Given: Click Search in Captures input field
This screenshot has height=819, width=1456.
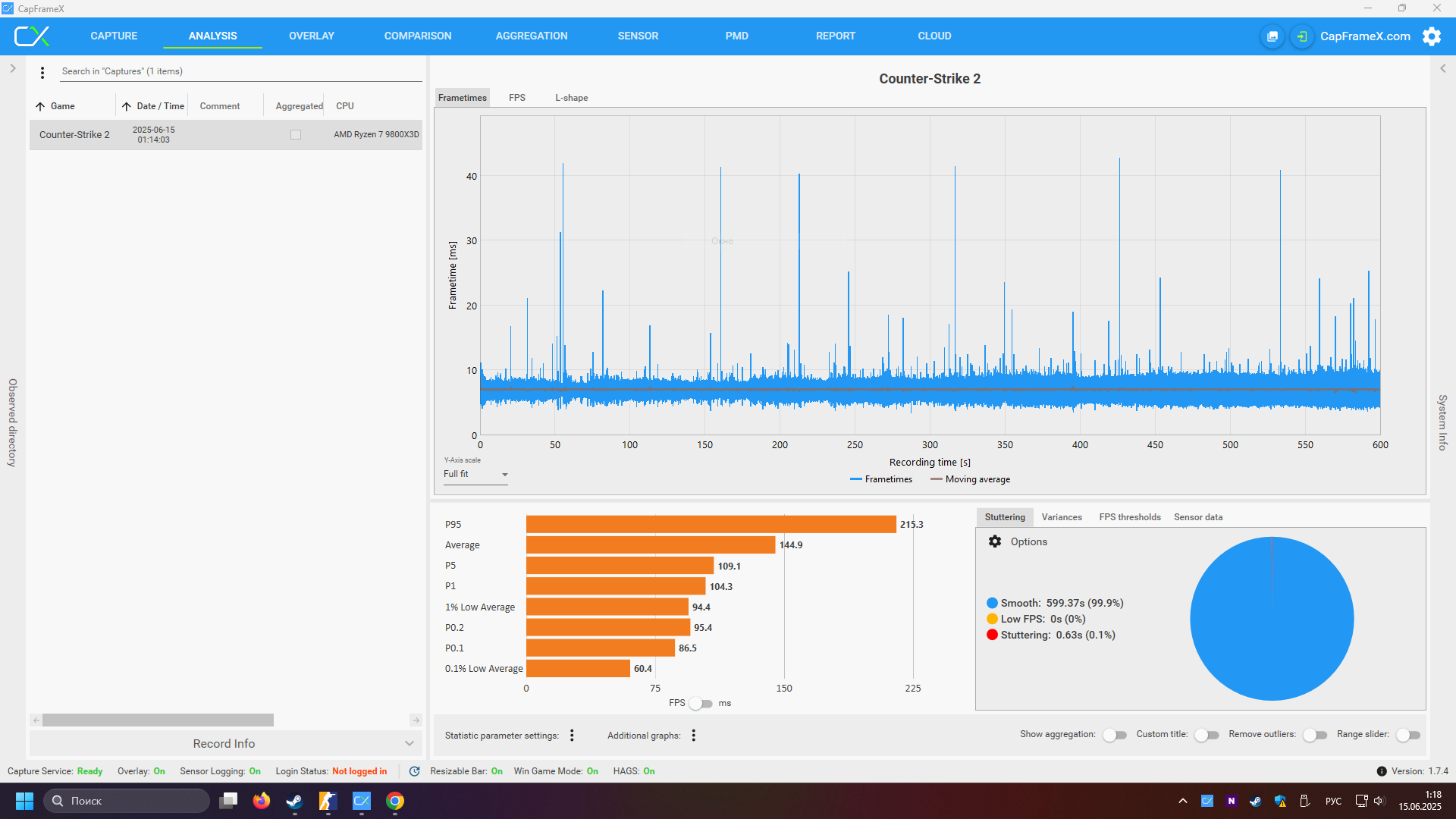Looking at the screenshot, I should pos(241,71).
